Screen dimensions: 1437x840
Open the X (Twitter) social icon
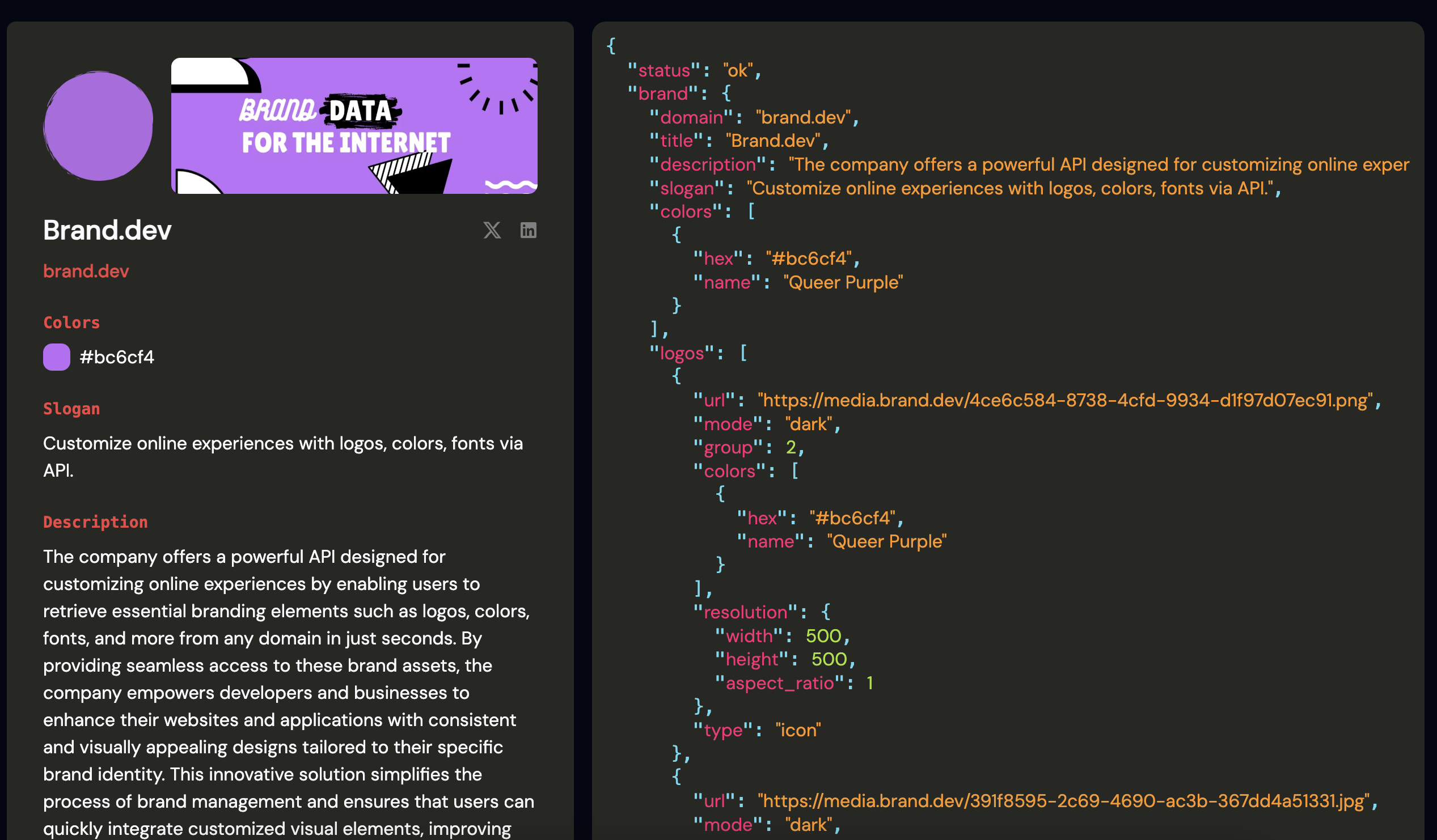click(x=492, y=230)
